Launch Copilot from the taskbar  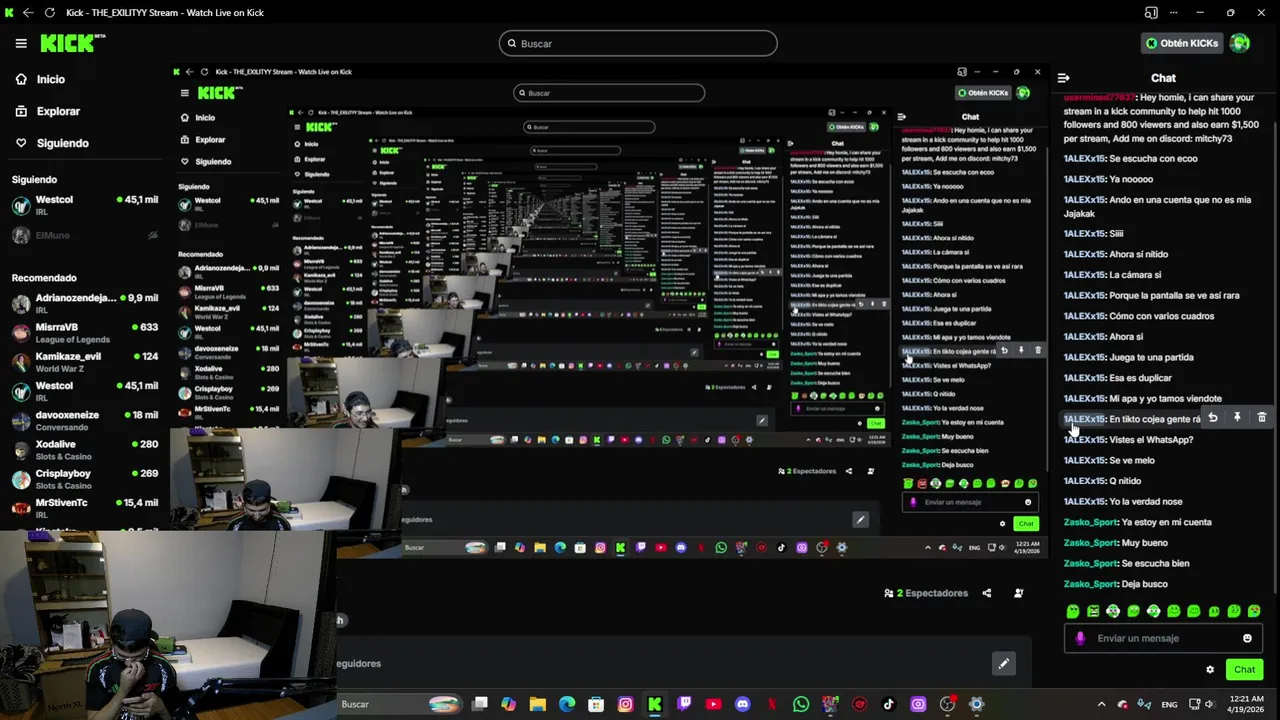(509, 704)
